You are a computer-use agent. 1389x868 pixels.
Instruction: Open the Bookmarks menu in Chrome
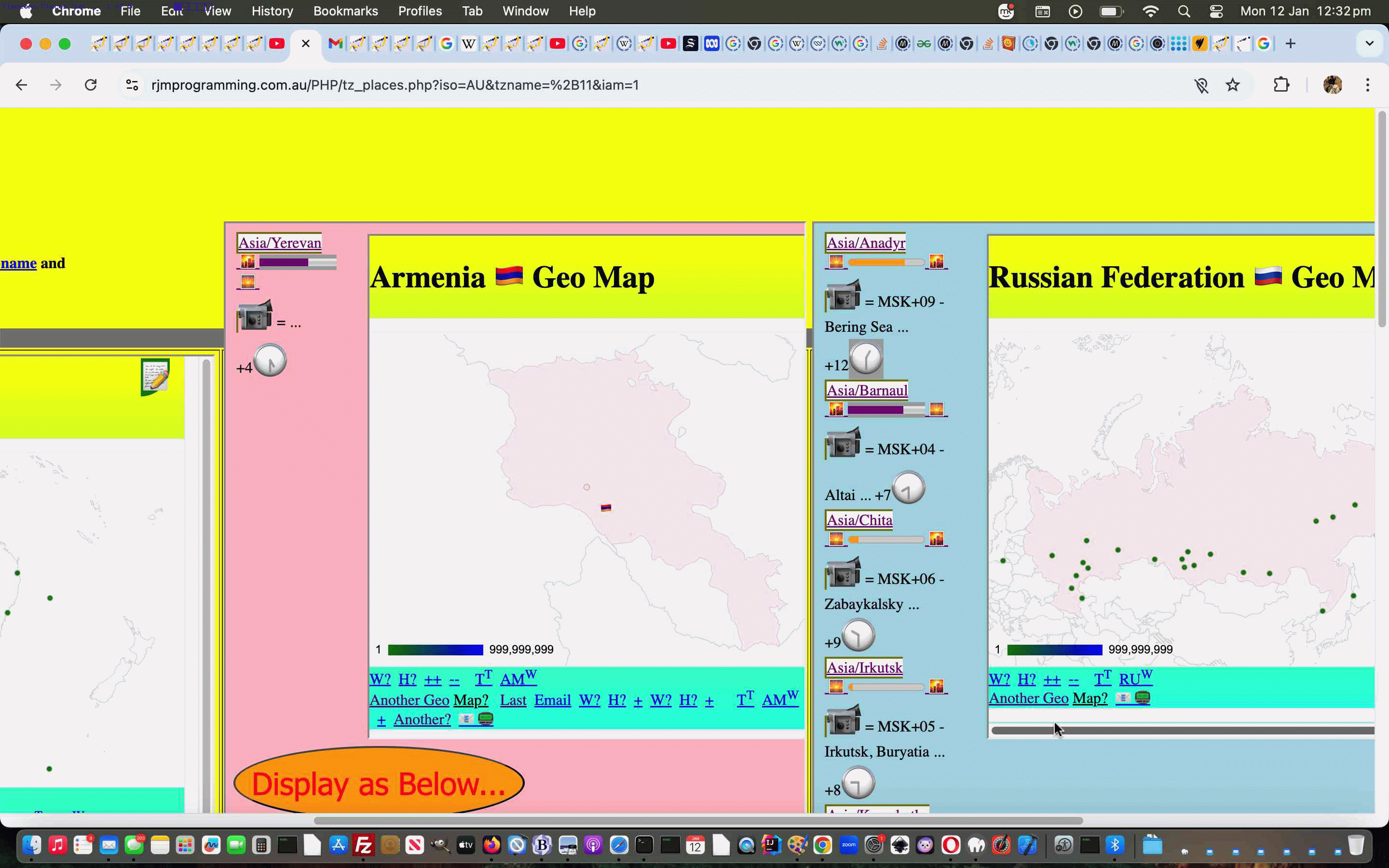[345, 11]
